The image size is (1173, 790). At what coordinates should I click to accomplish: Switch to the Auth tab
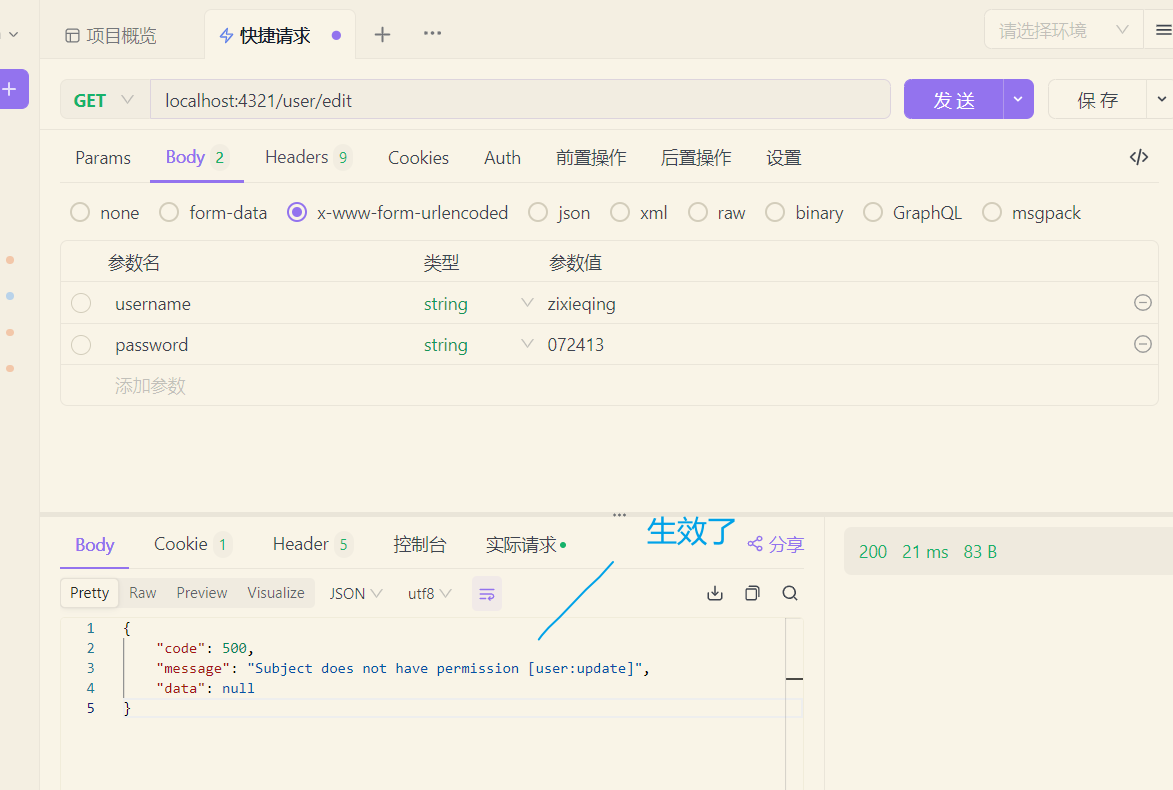[x=502, y=157]
